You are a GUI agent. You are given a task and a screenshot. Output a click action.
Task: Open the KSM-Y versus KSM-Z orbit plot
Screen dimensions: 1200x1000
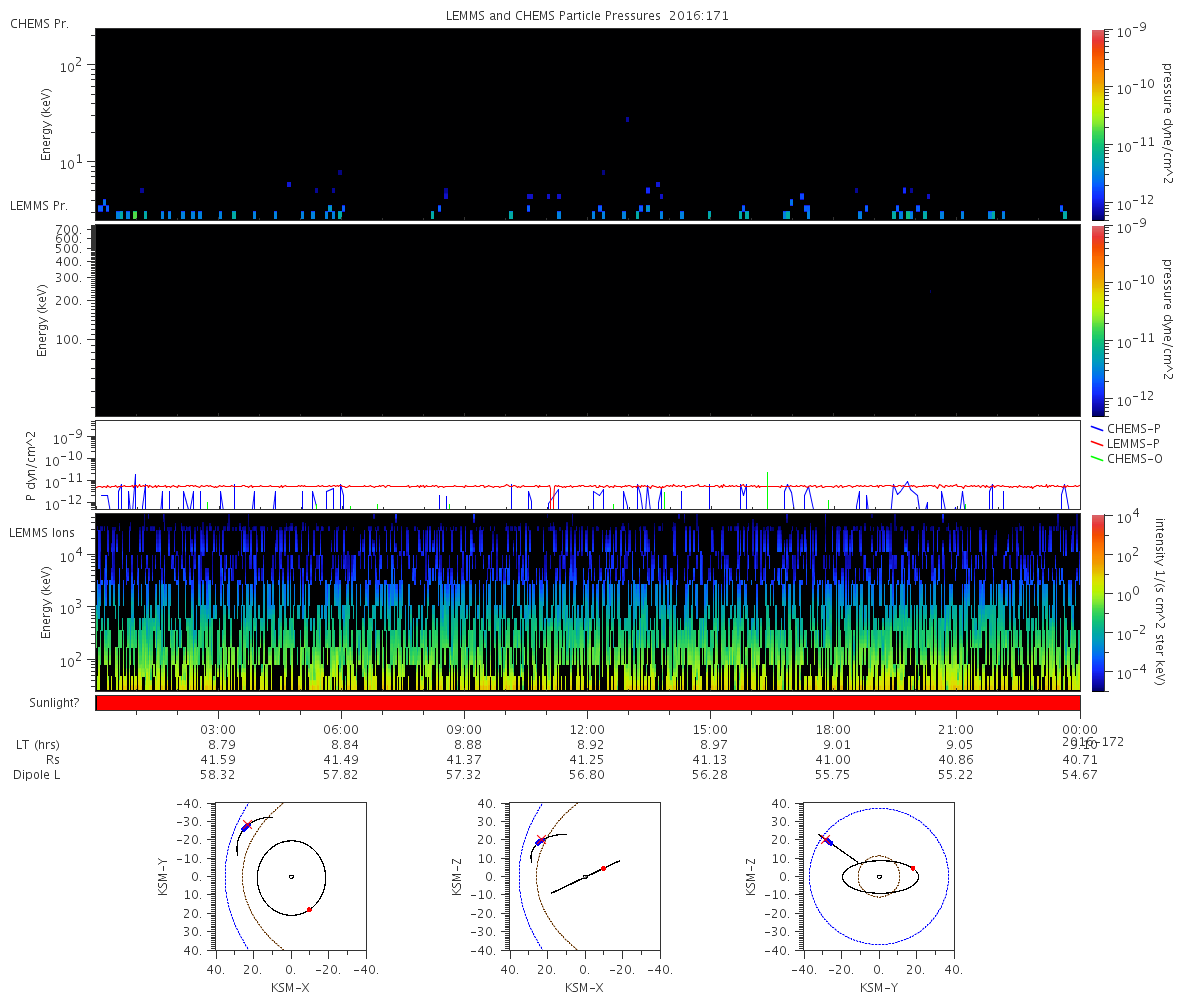878,876
